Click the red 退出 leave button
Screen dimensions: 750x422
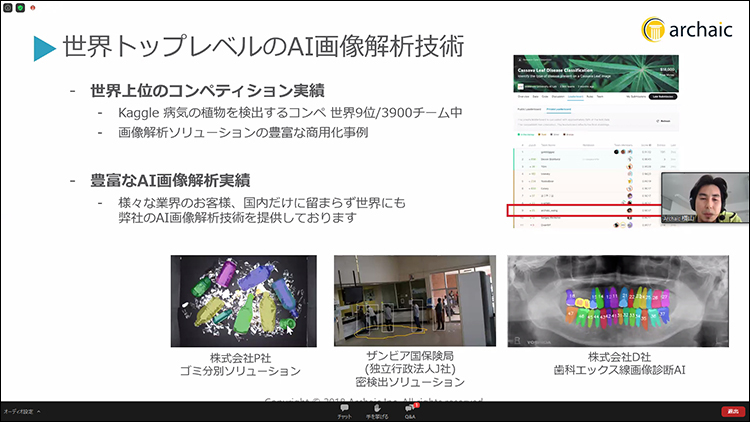pos(733,411)
